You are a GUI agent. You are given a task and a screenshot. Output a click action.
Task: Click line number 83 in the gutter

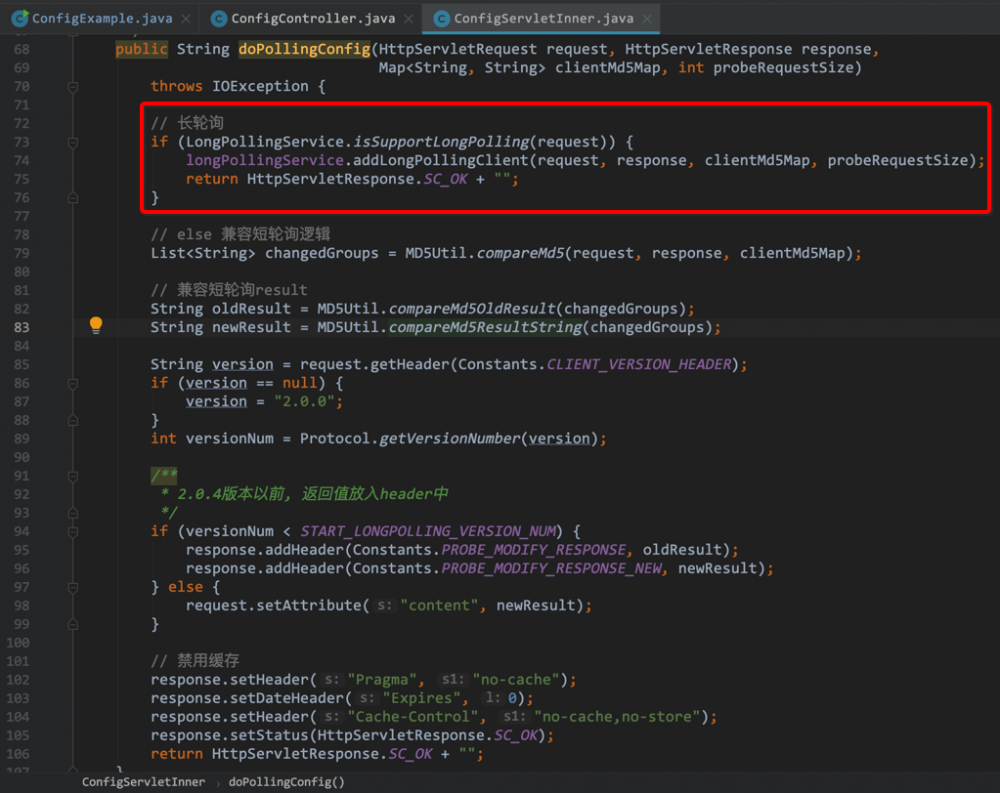[22, 327]
